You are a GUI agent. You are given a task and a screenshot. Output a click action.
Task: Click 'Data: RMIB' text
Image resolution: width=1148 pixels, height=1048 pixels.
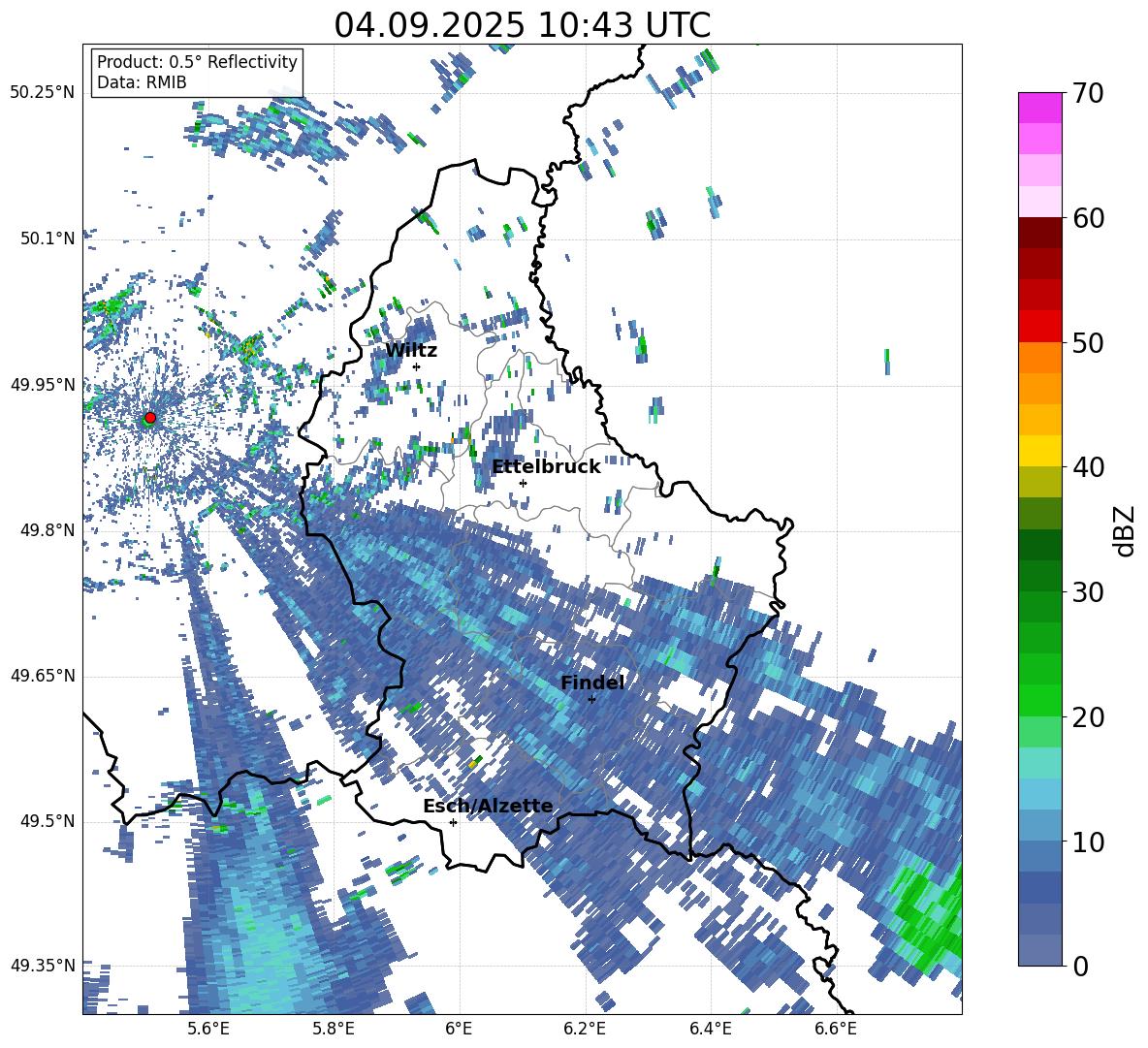point(142,82)
